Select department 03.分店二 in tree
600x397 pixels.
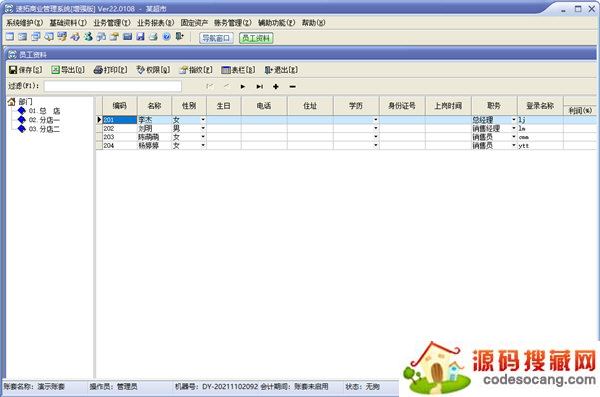(44, 129)
